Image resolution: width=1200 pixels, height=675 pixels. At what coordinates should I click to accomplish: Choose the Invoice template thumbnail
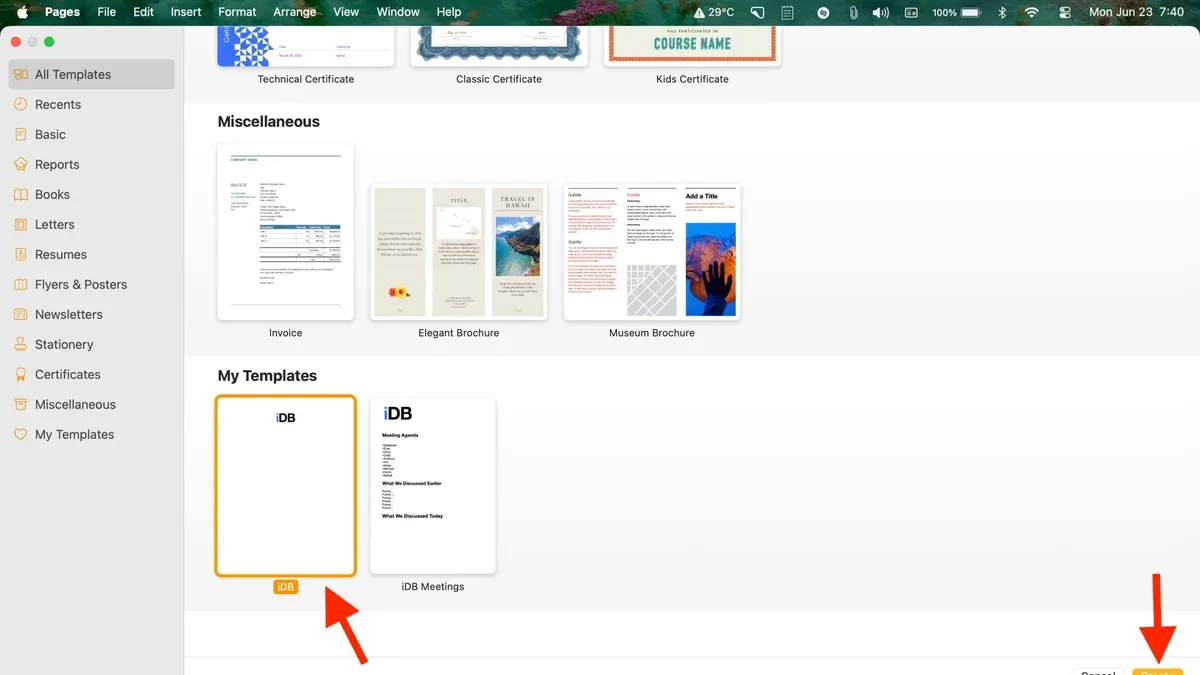286,232
